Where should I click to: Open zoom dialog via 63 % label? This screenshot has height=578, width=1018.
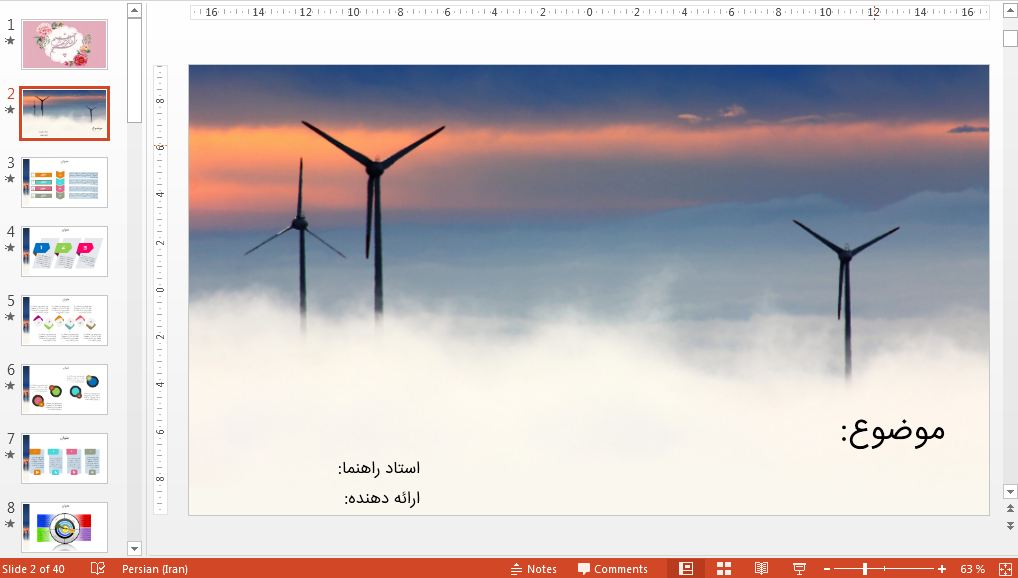pos(972,569)
